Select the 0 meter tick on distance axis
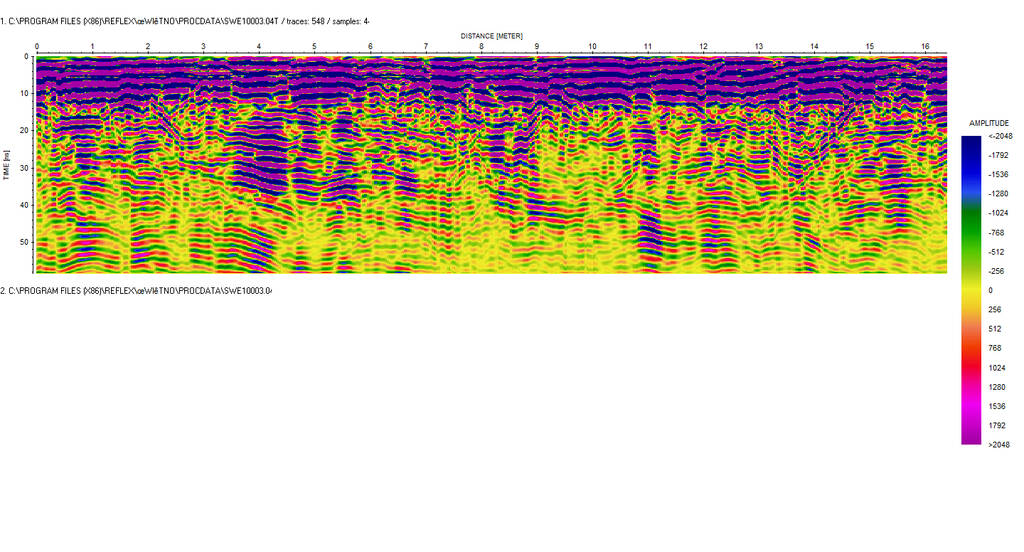This screenshot has height=552, width=1024. pyautogui.click(x=37, y=47)
